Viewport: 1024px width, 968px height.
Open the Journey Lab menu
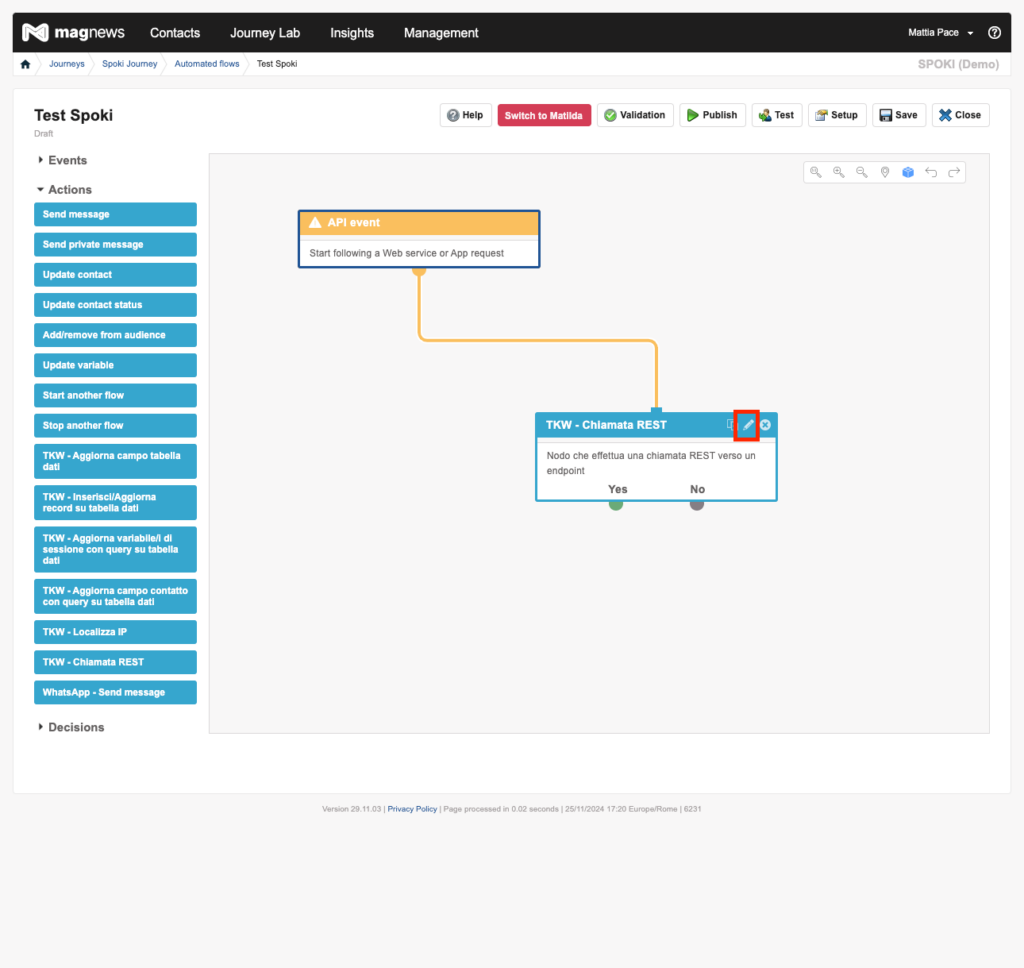(265, 33)
